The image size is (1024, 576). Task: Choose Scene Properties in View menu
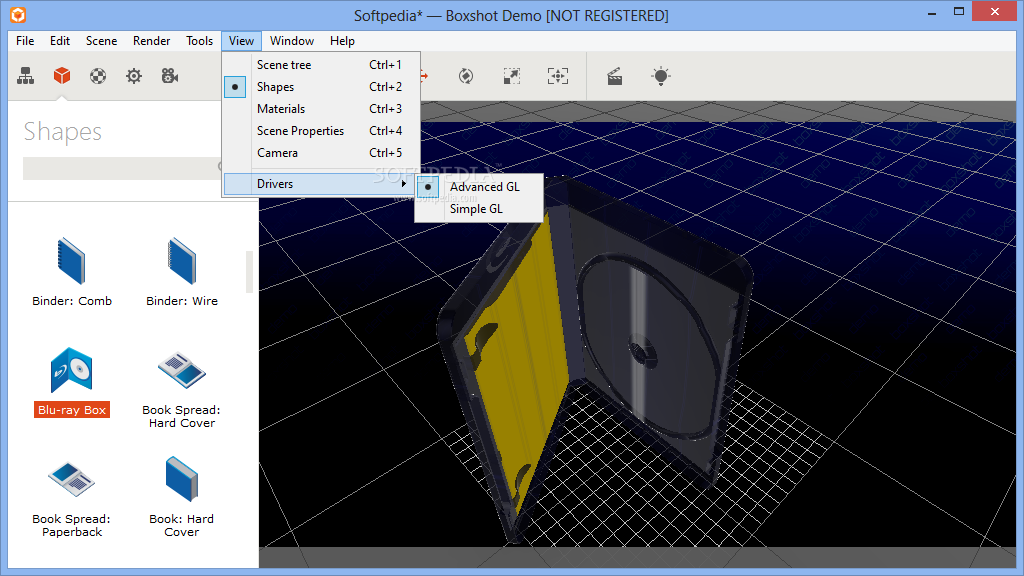click(x=321, y=131)
